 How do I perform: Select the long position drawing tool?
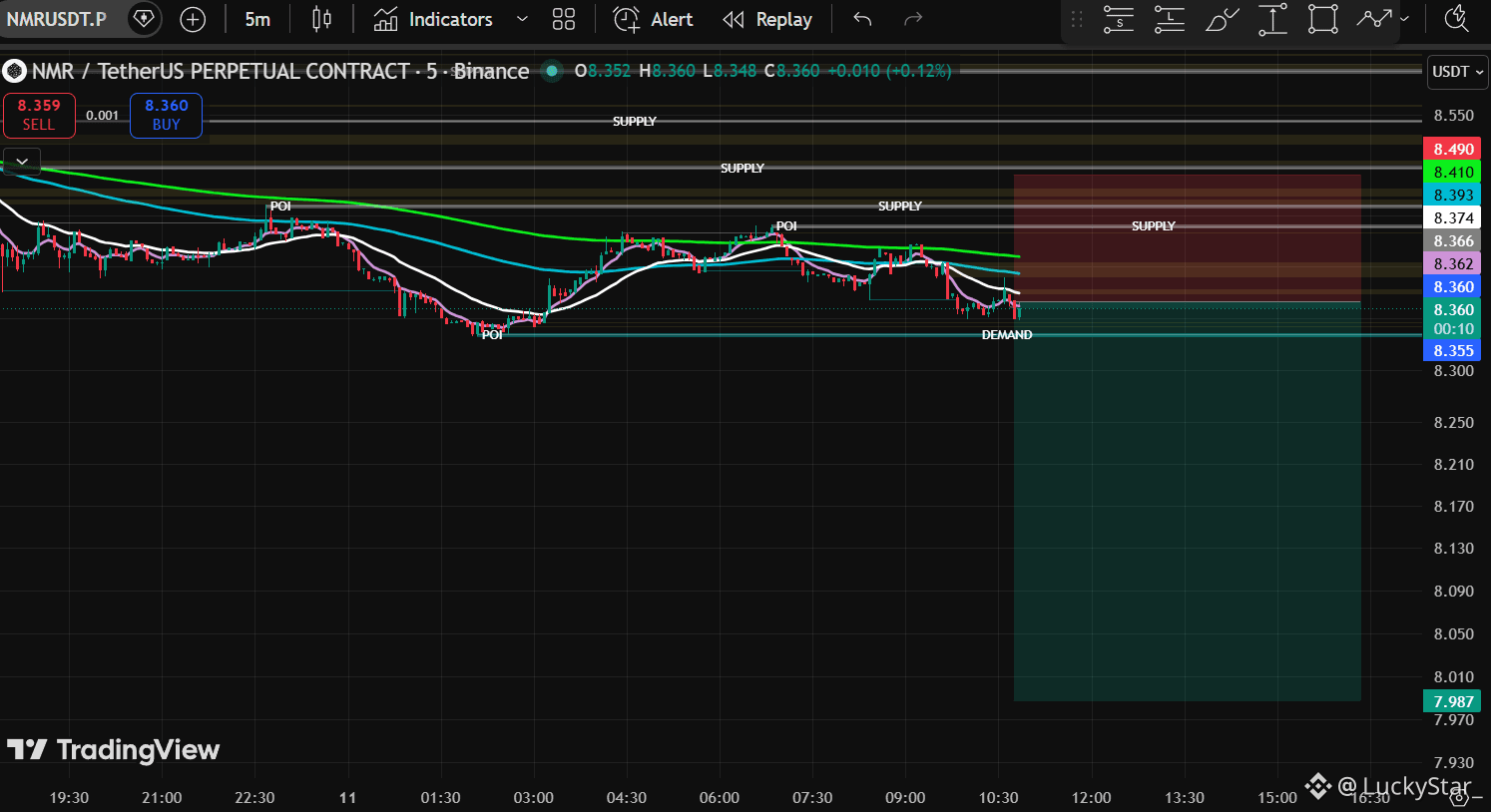pyautogui.click(x=1170, y=19)
